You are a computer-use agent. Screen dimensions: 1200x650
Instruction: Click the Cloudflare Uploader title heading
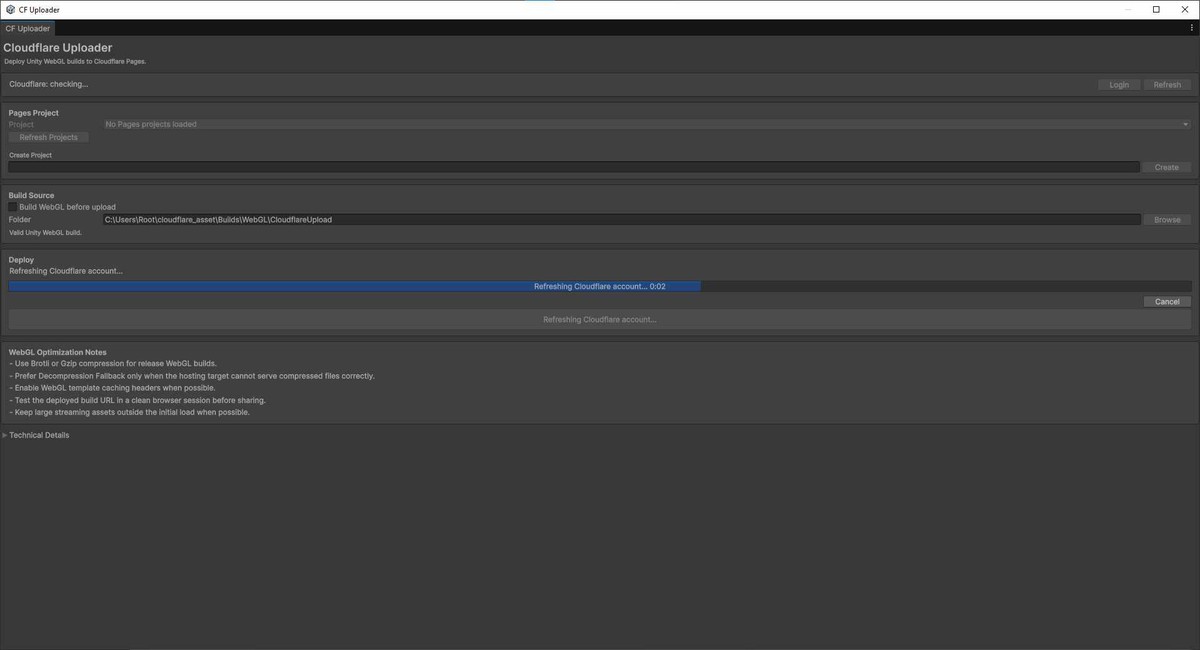click(58, 48)
